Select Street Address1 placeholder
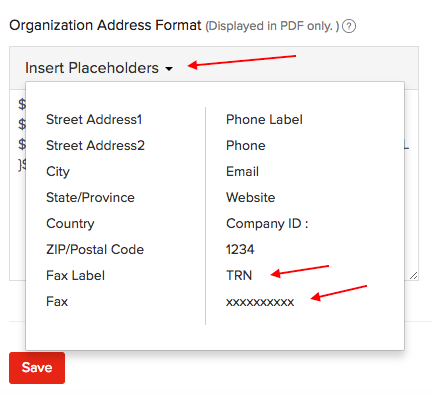 [94, 119]
